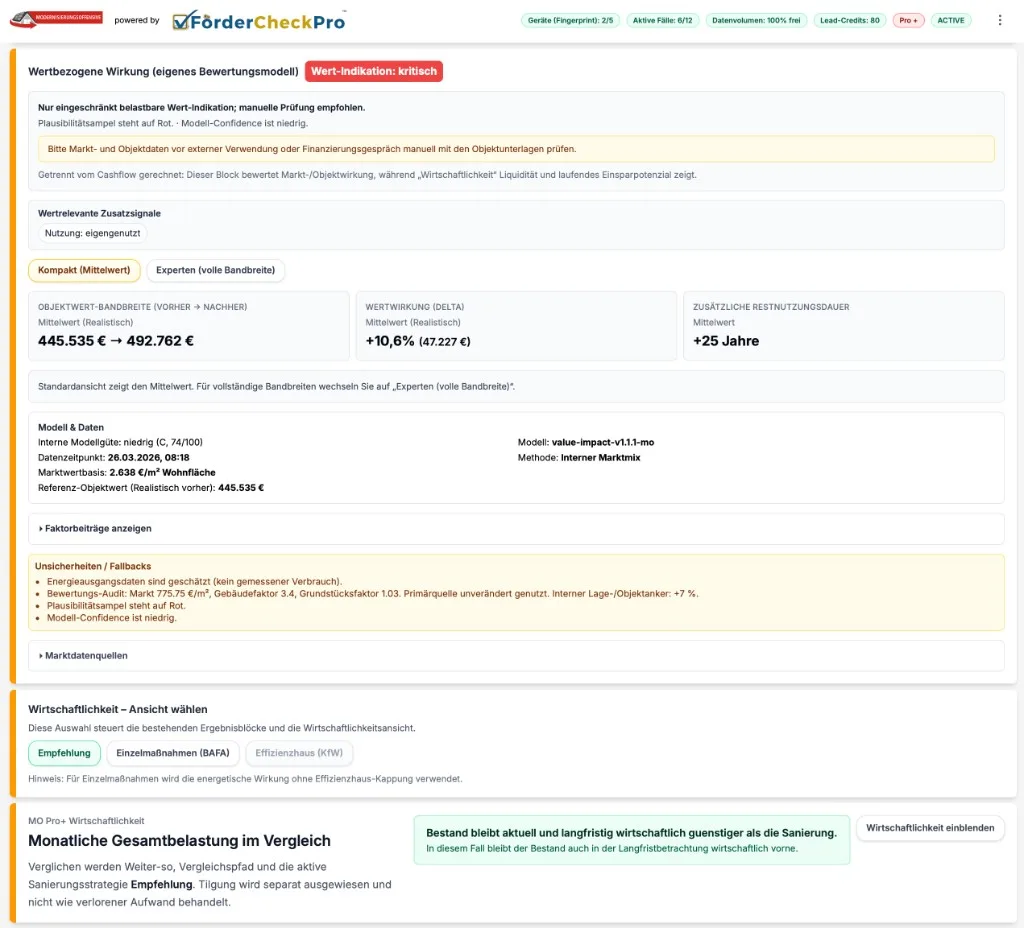Click Monatliche Gesamtbelastung im Vergleich heading

click(179, 840)
